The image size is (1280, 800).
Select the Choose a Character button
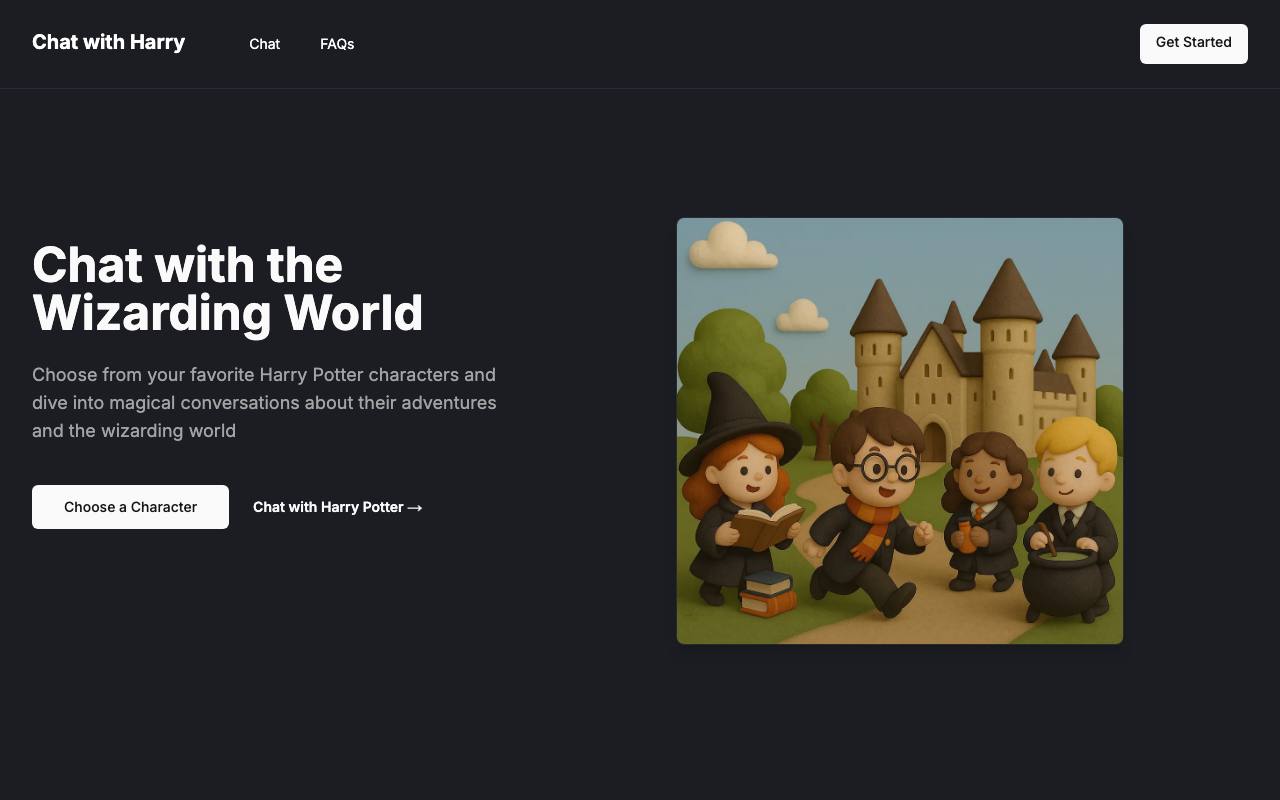pyautogui.click(x=130, y=507)
